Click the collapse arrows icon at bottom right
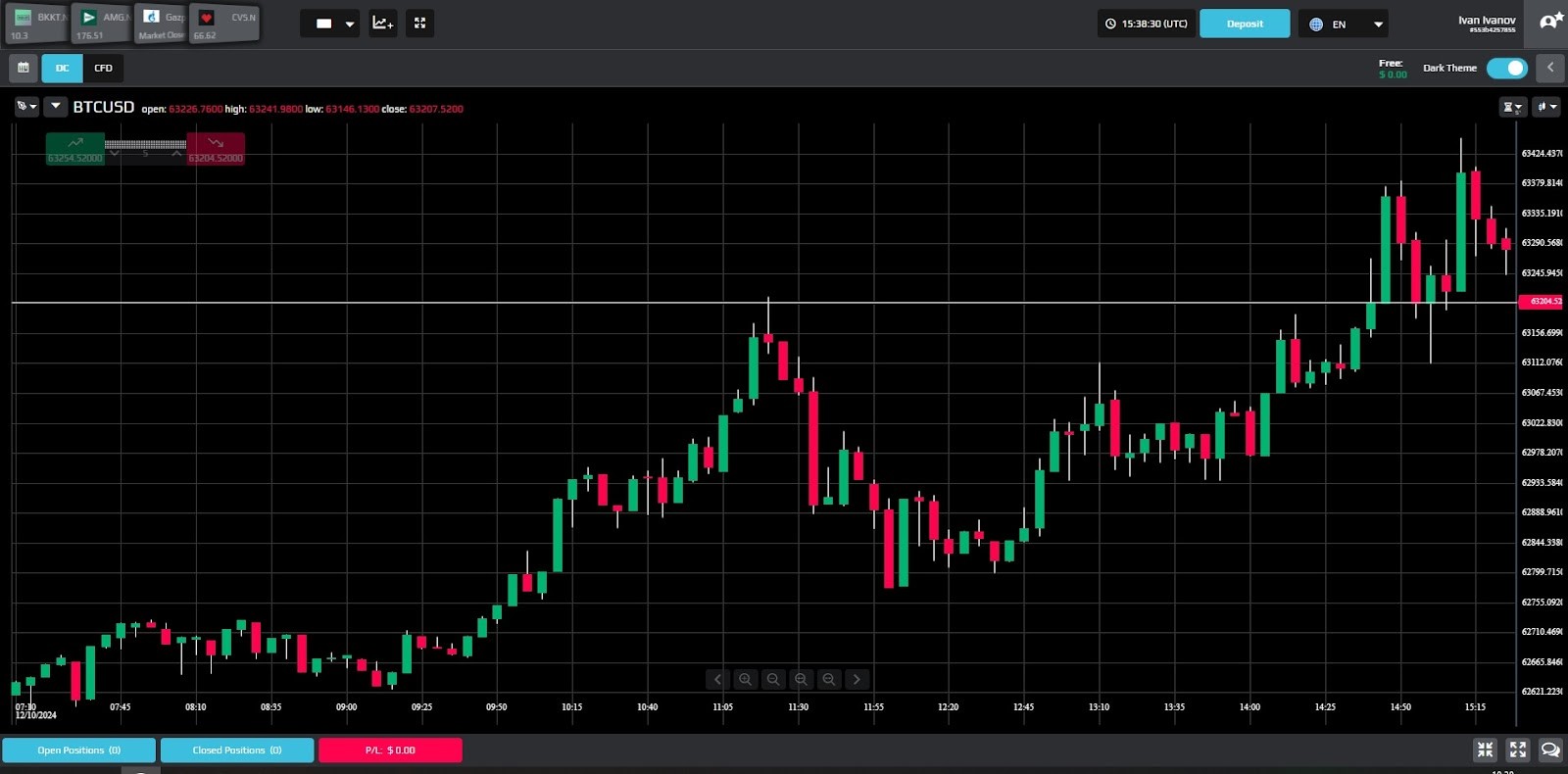The height and width of the screenshot is (774, 1568). coord(1486,750)
